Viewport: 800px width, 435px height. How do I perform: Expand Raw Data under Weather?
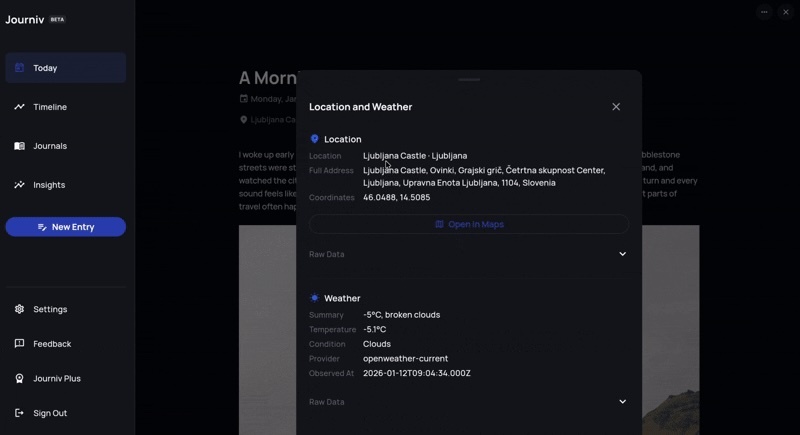click(622, 402)
